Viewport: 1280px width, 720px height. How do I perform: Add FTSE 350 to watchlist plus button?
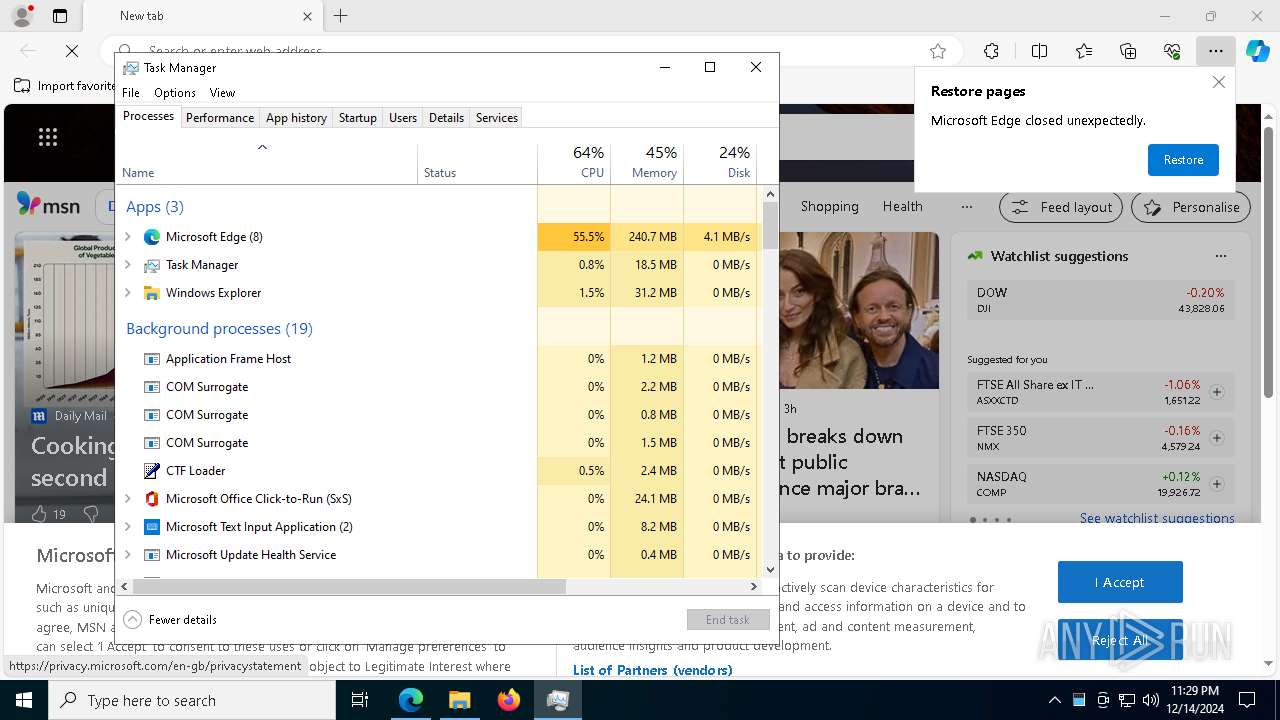point(1217,438)
